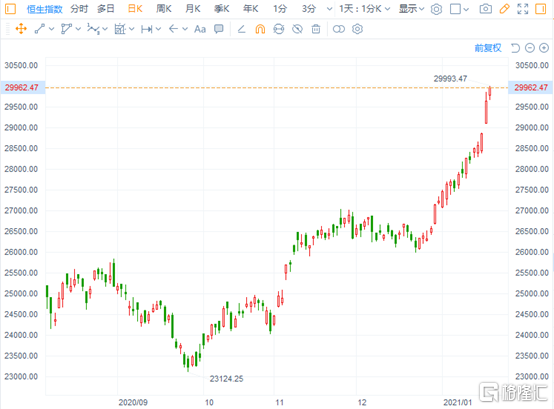Viewport: 554px width, 409px height.
Task: Click the 30500.00 left axis label
Action: (21, 65)
